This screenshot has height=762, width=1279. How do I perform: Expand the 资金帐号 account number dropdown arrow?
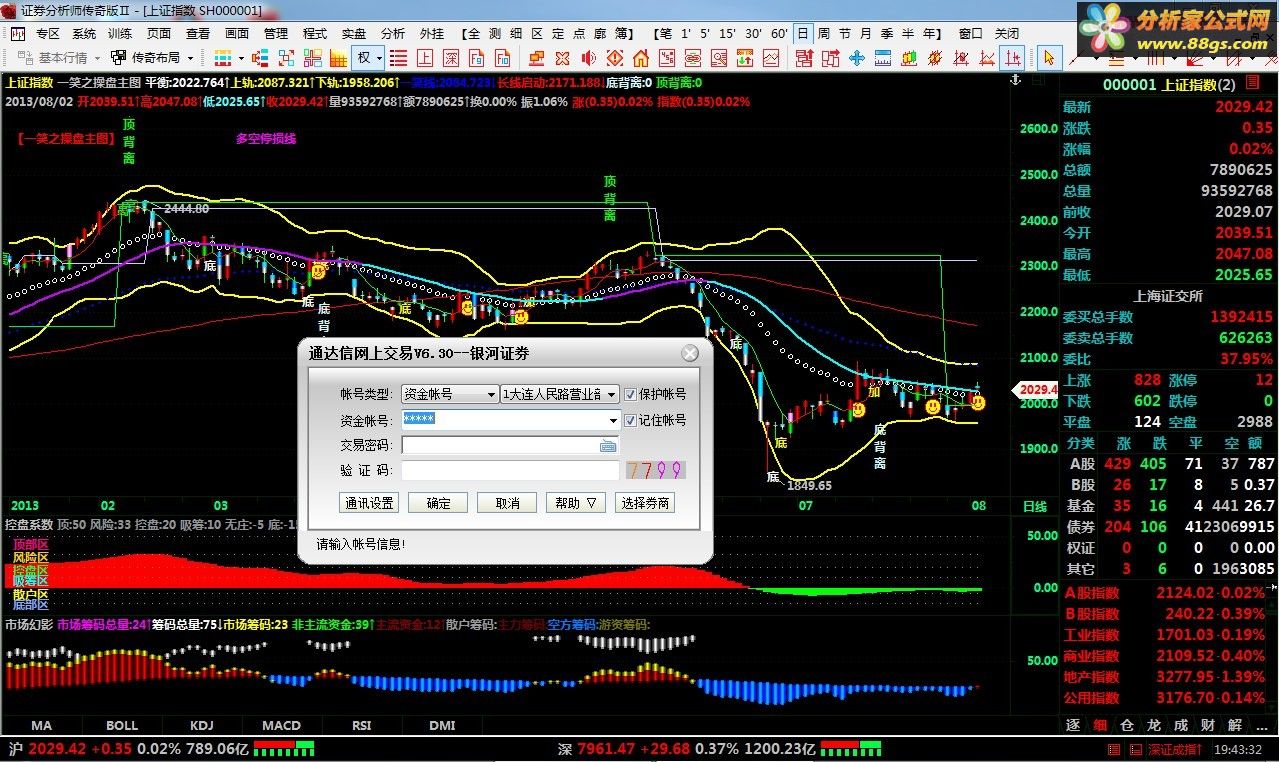(x=612, y=420)
